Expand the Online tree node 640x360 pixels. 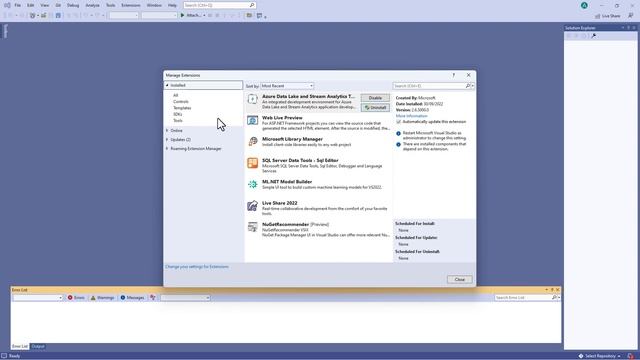[x=167, y=131]
